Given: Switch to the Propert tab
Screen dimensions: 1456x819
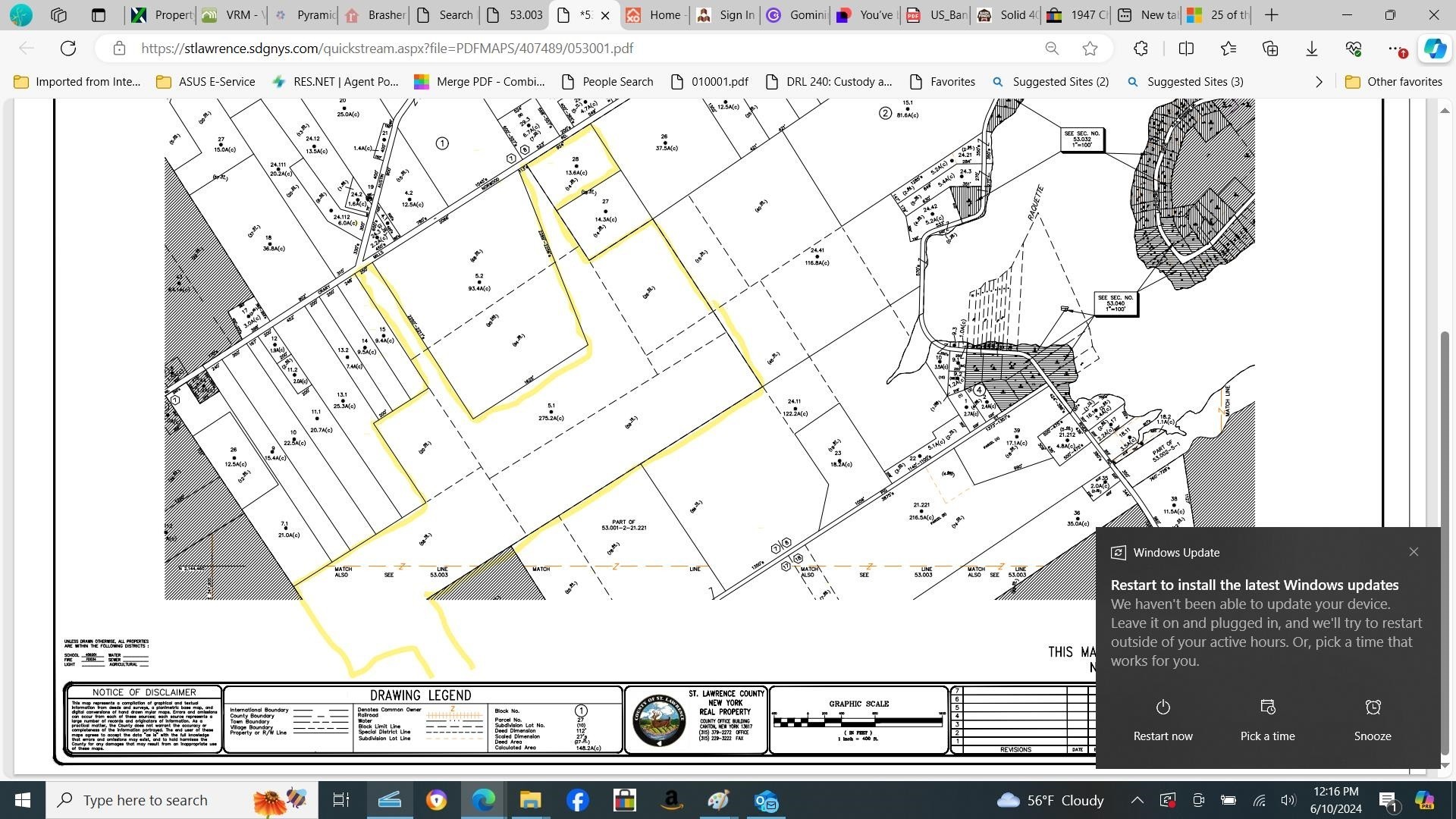Looking at the screenshot, I should click(x=161, y=14).
